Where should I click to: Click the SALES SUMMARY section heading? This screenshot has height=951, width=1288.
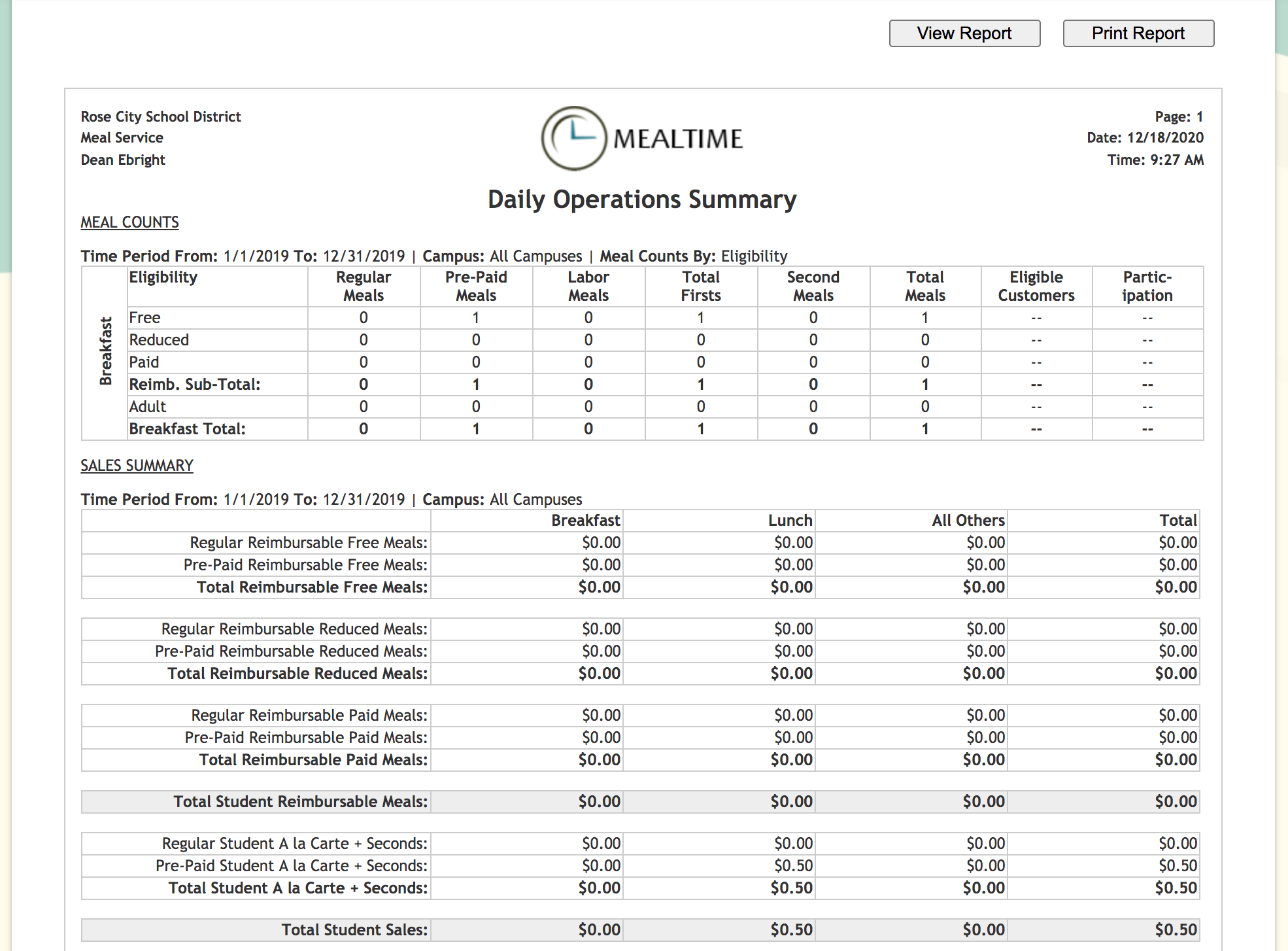[x=137, y=466]
